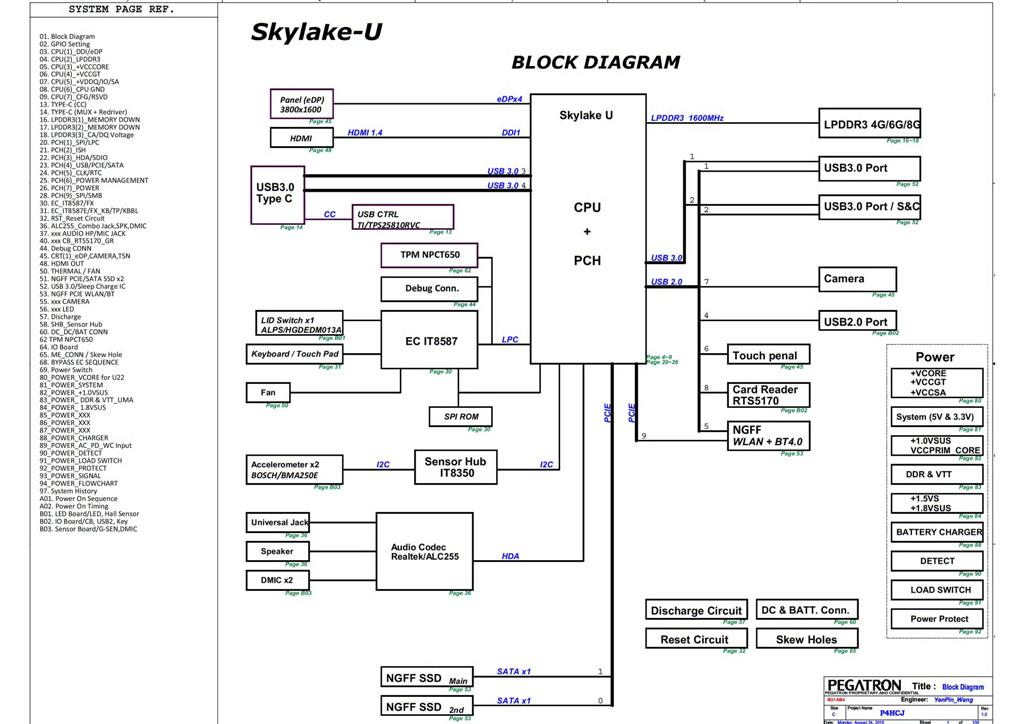Select the Keyboard / Touch Pad block
This screenshot has width=1024, height=724.
(295, 354)
